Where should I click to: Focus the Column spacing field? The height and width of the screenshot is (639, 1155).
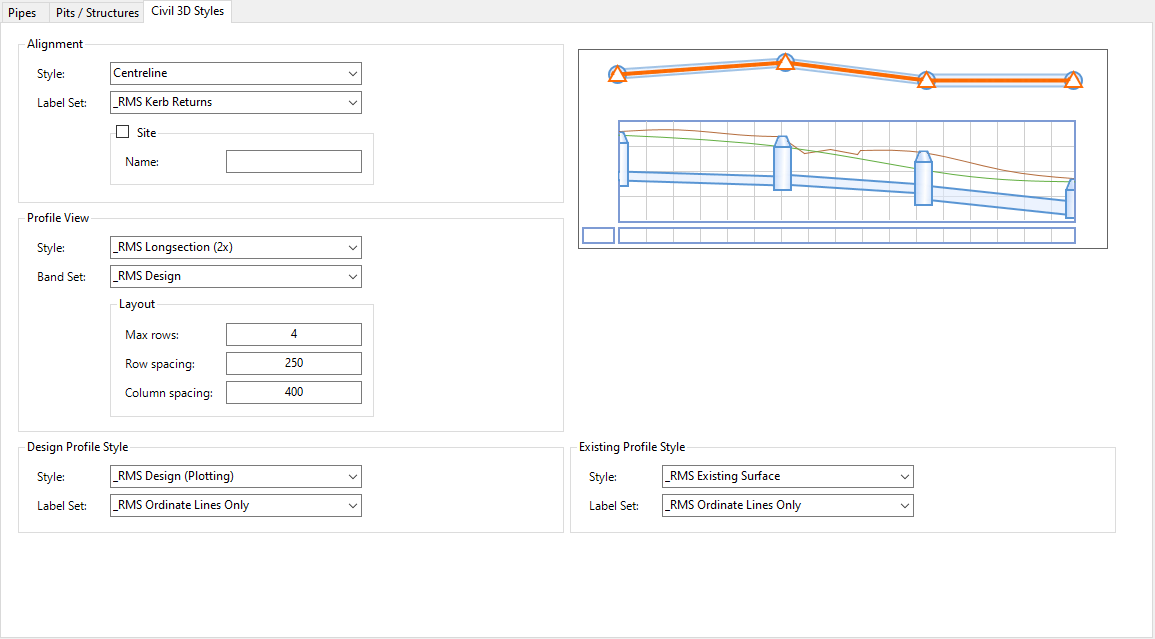click(293, 392)
